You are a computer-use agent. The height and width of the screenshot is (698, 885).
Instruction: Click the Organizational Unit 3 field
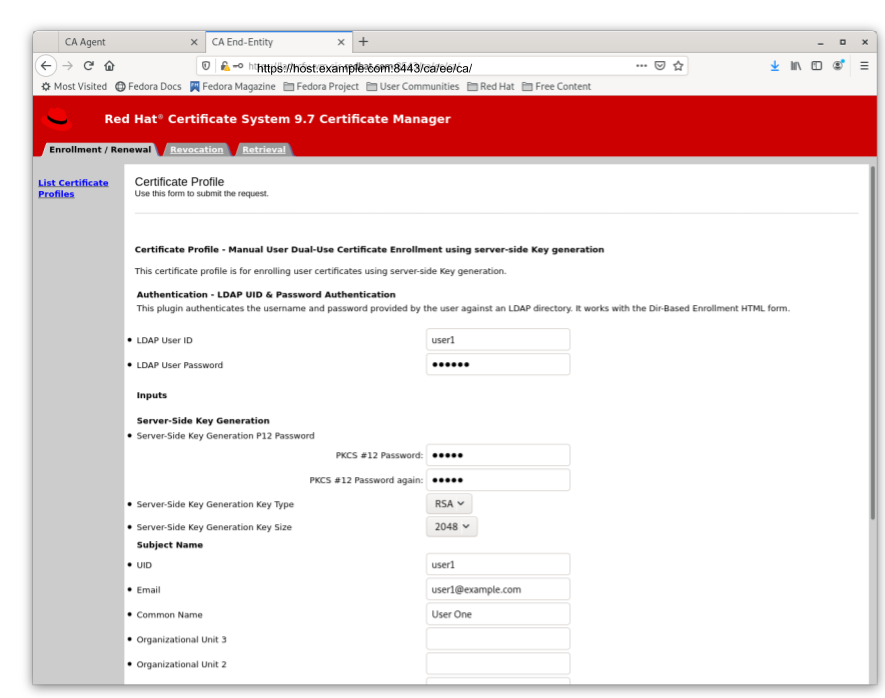(x=497, y=639)
